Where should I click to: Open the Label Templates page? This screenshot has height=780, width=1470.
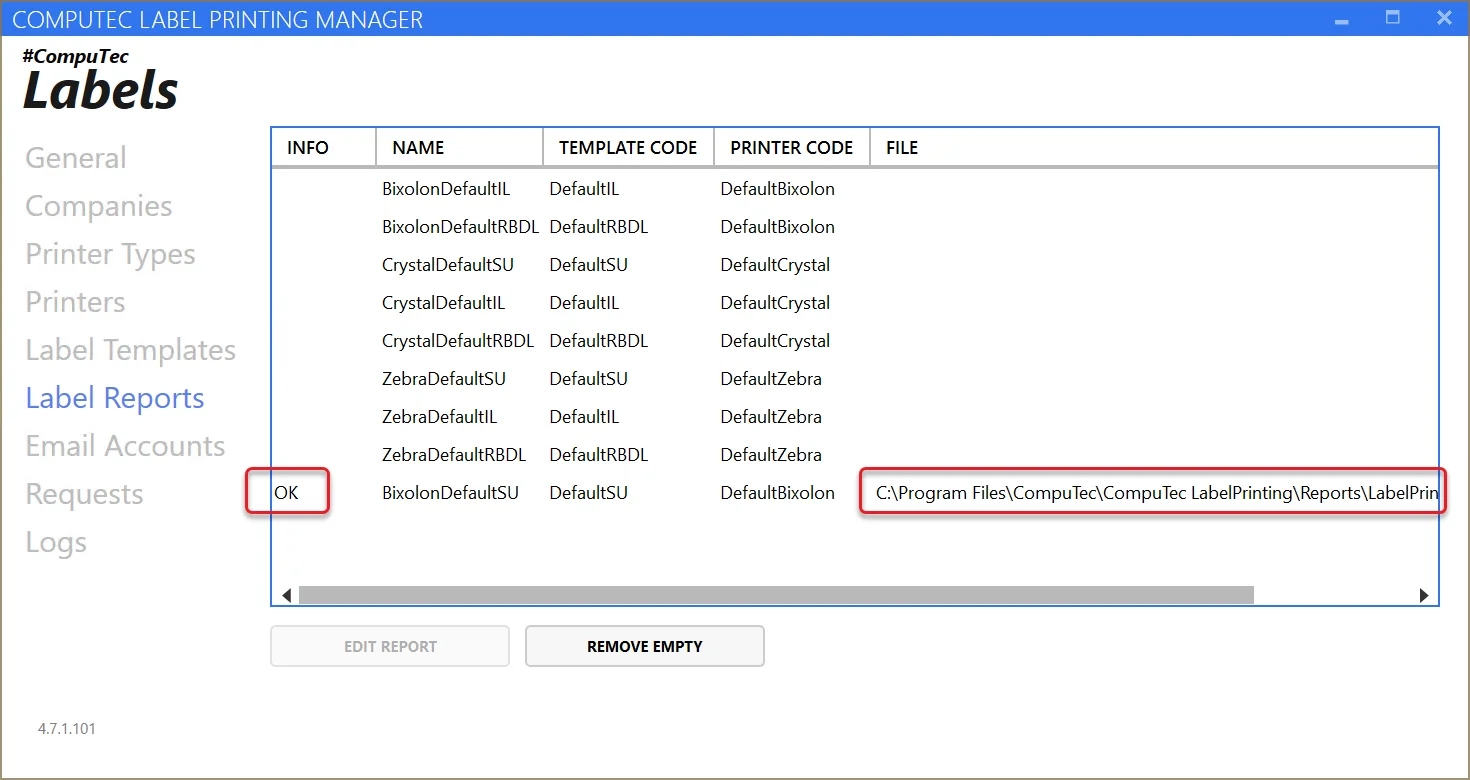(x=131, y=350)
